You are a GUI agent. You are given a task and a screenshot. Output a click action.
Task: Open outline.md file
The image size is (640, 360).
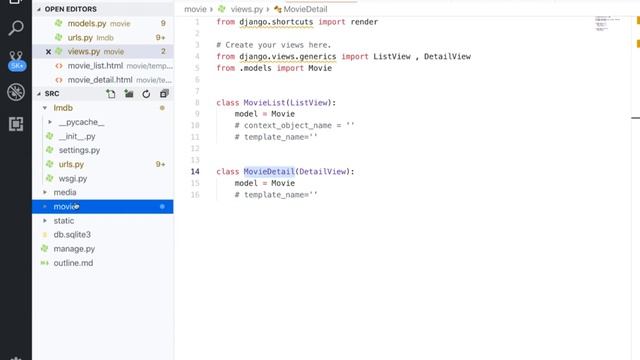pyautogui.click(x=103, y=263)
